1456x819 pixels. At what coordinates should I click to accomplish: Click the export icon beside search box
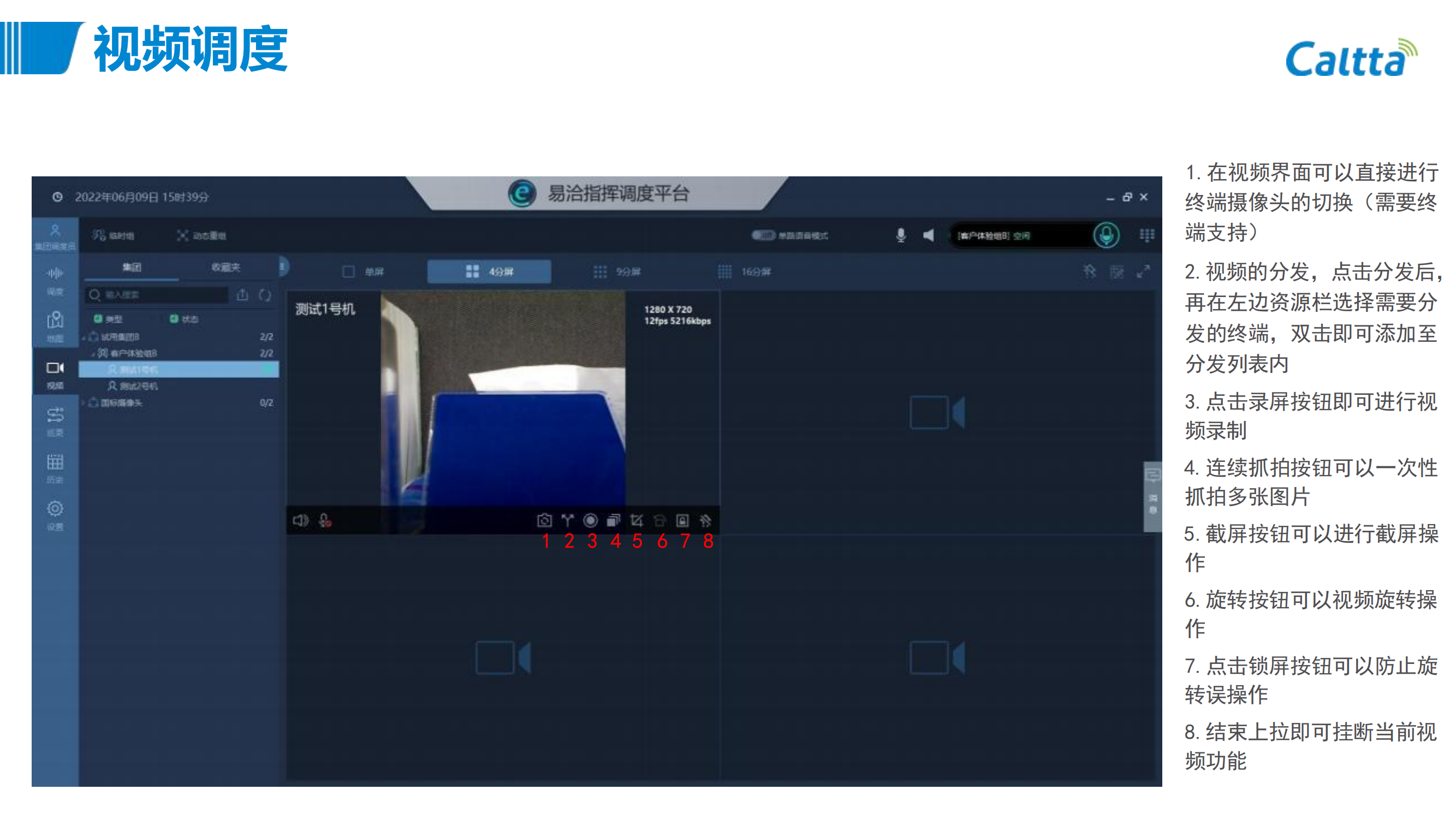(242, 294)
